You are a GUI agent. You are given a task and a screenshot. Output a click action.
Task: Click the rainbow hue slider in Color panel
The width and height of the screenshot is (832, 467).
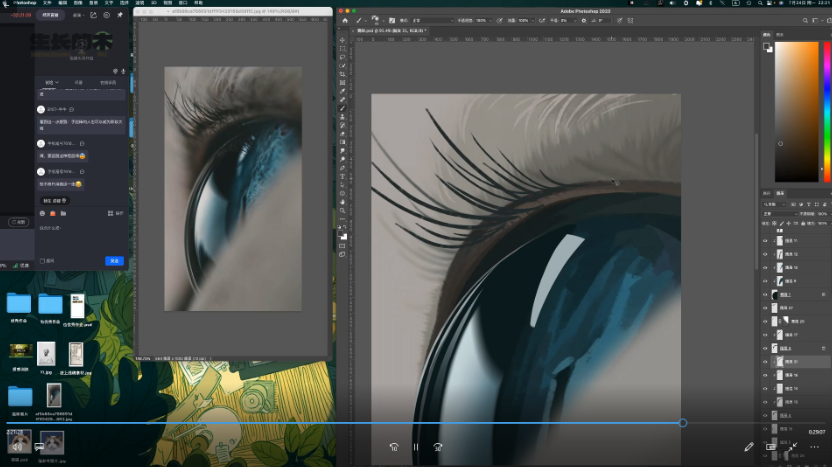(827, 111)
